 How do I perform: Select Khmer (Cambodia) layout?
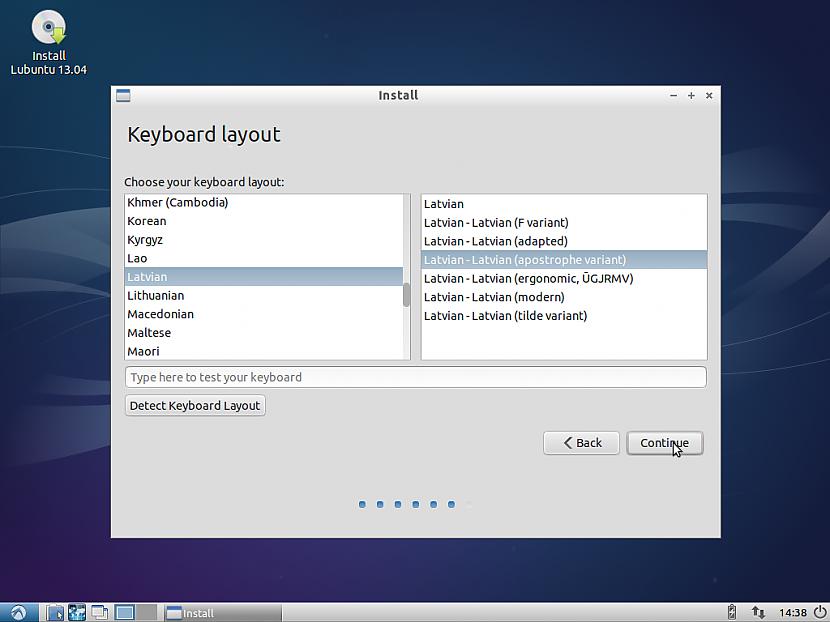pos(264,203)
